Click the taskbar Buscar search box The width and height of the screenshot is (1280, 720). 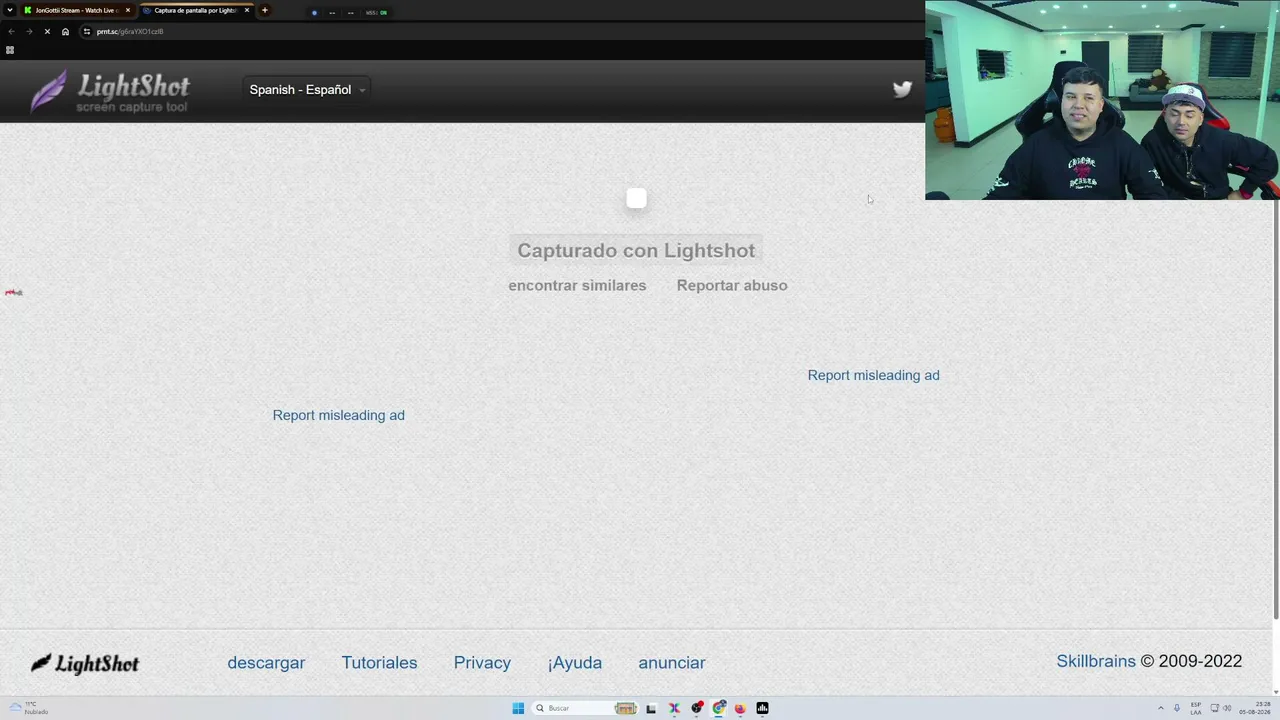pos(585,708)
